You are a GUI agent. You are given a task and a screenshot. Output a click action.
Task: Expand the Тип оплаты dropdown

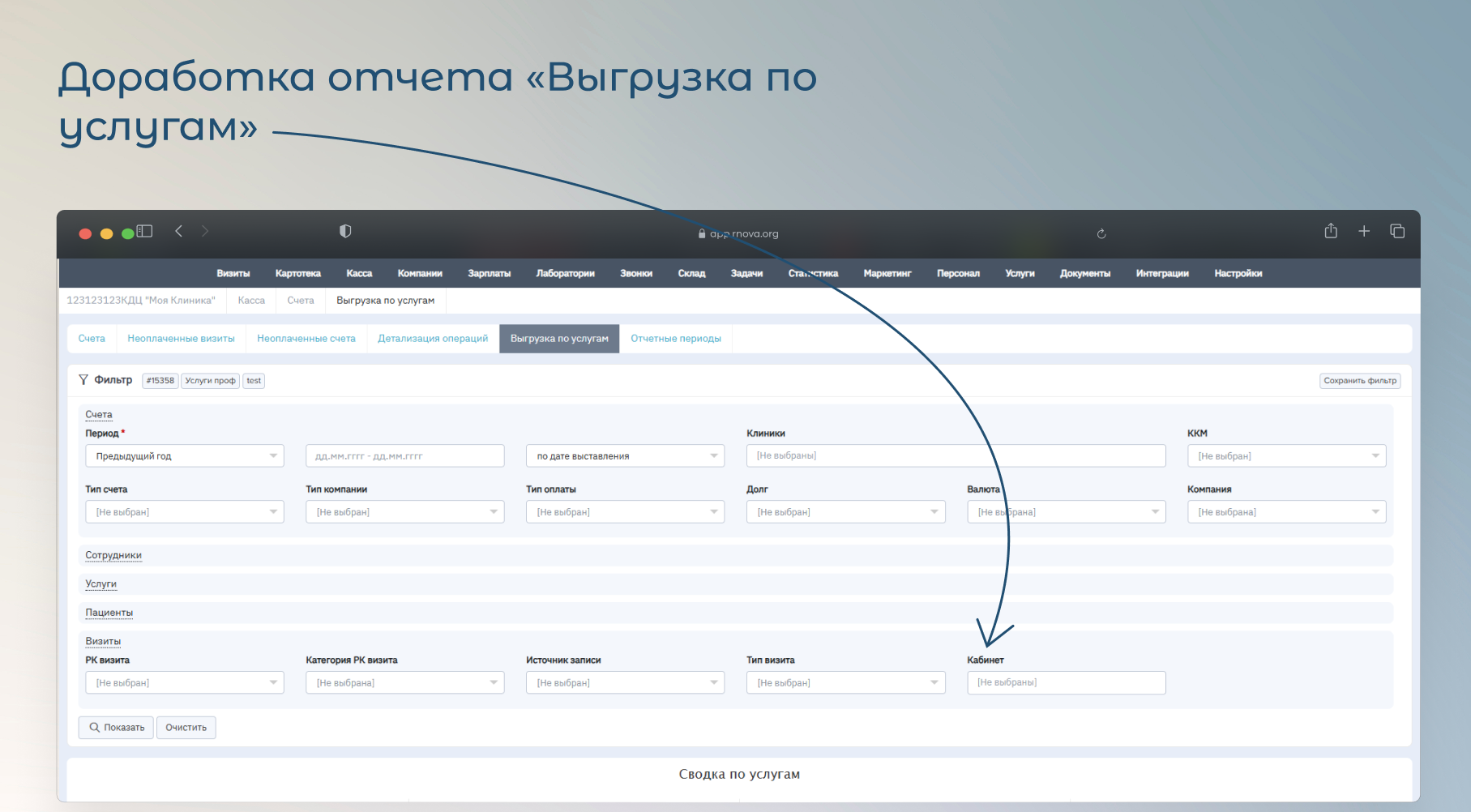(625, 512)
